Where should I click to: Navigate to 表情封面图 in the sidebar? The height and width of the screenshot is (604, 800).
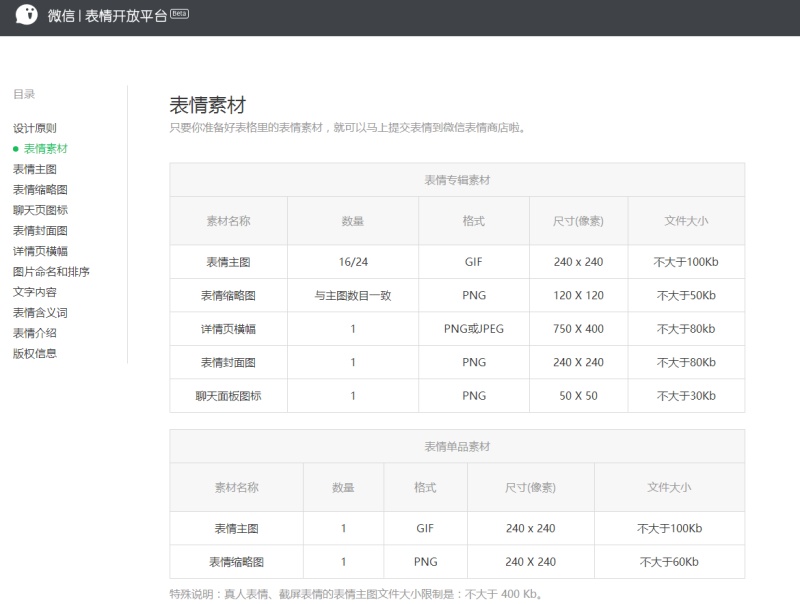coord(40,231)
